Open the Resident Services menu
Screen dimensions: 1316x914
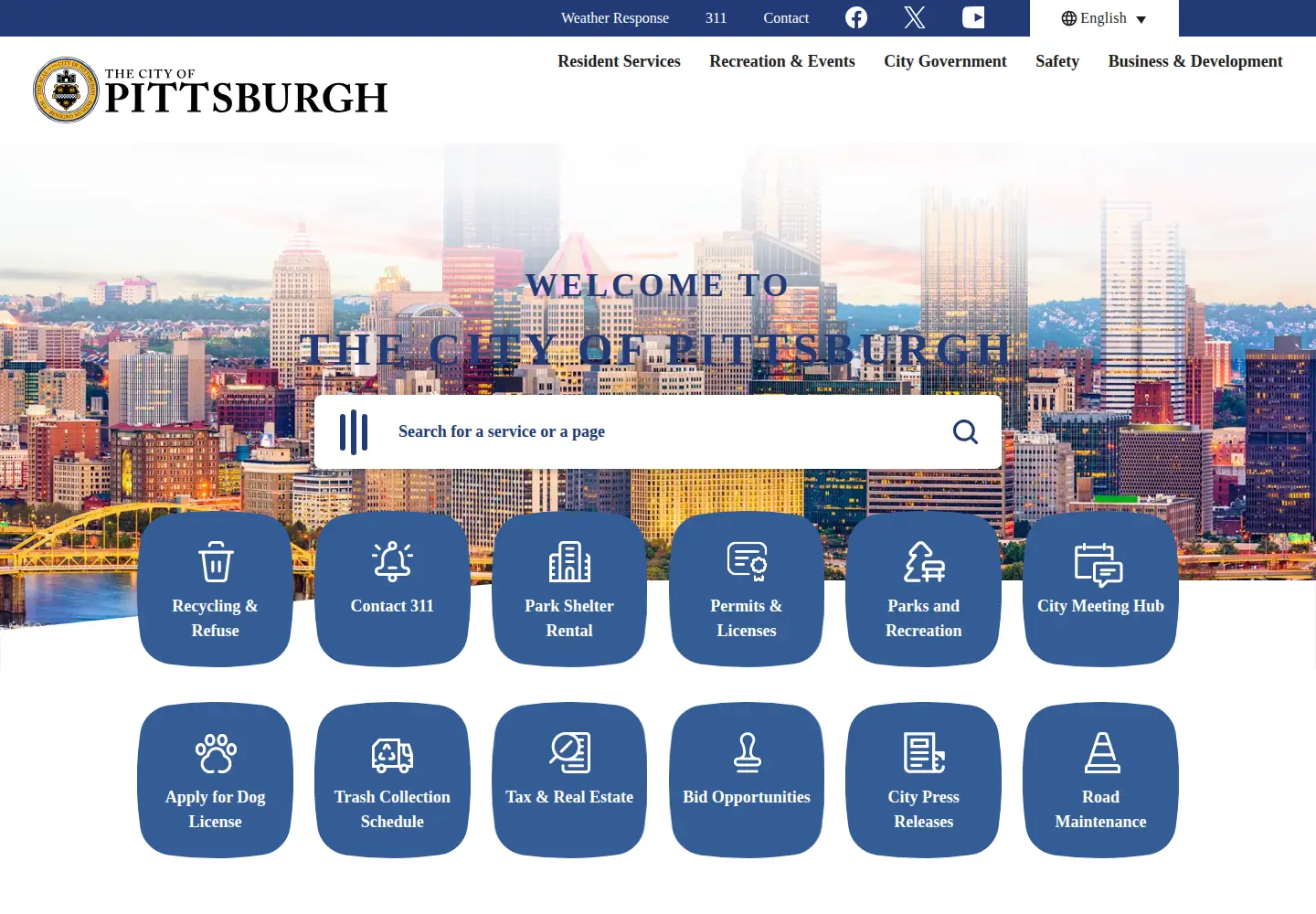(x=619, y=61)
